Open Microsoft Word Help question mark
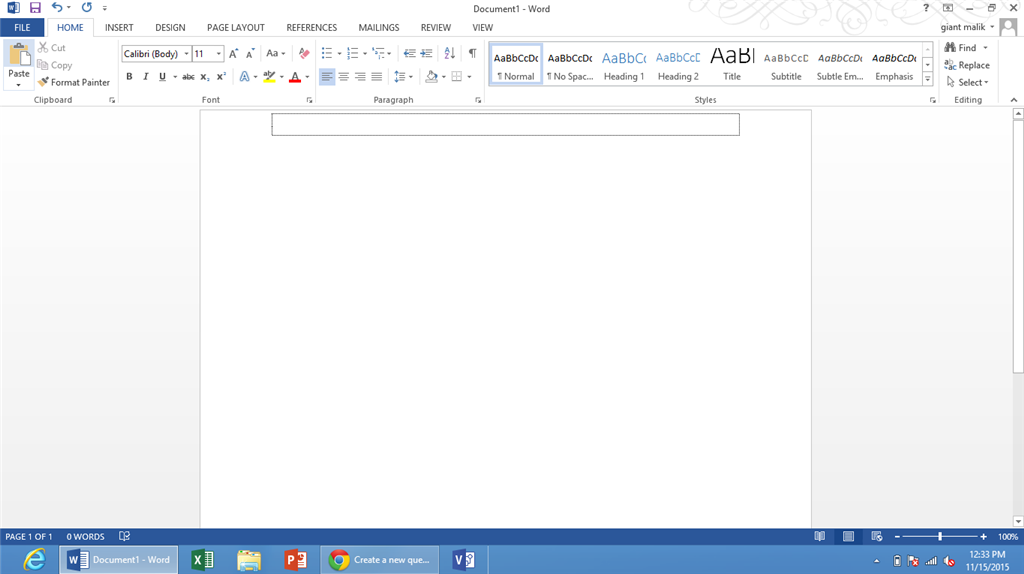The width and height of the screenshot is (1024, 574). coord(925,8)
